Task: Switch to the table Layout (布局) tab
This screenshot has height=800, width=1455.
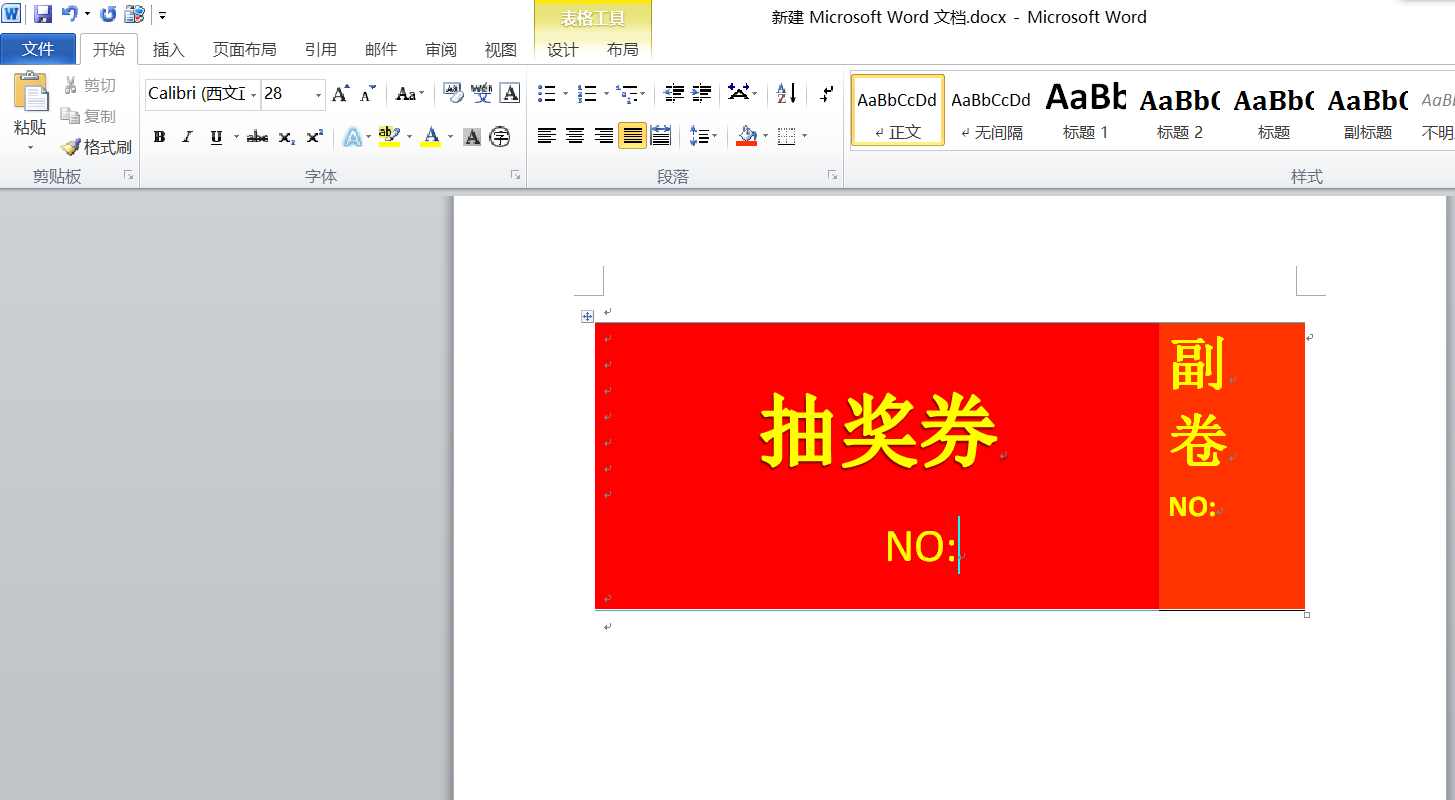Action: pyautogui.click(x=622, y=49)
